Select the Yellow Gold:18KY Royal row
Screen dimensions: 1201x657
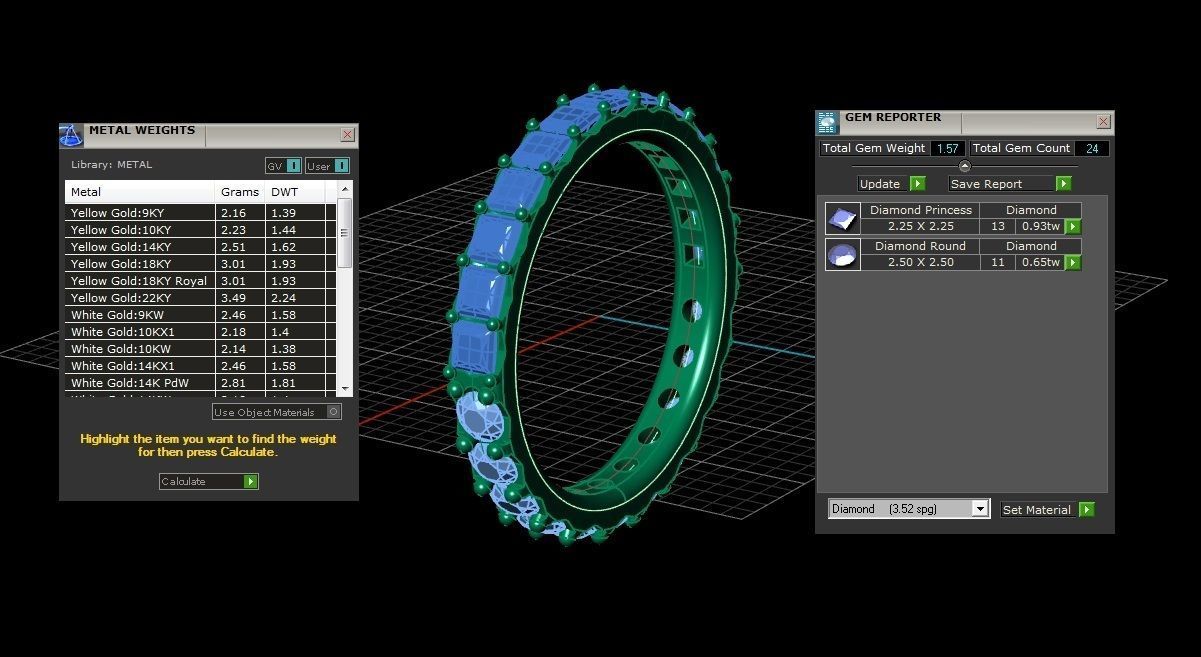pyautogui.click(x=201, y=281)
